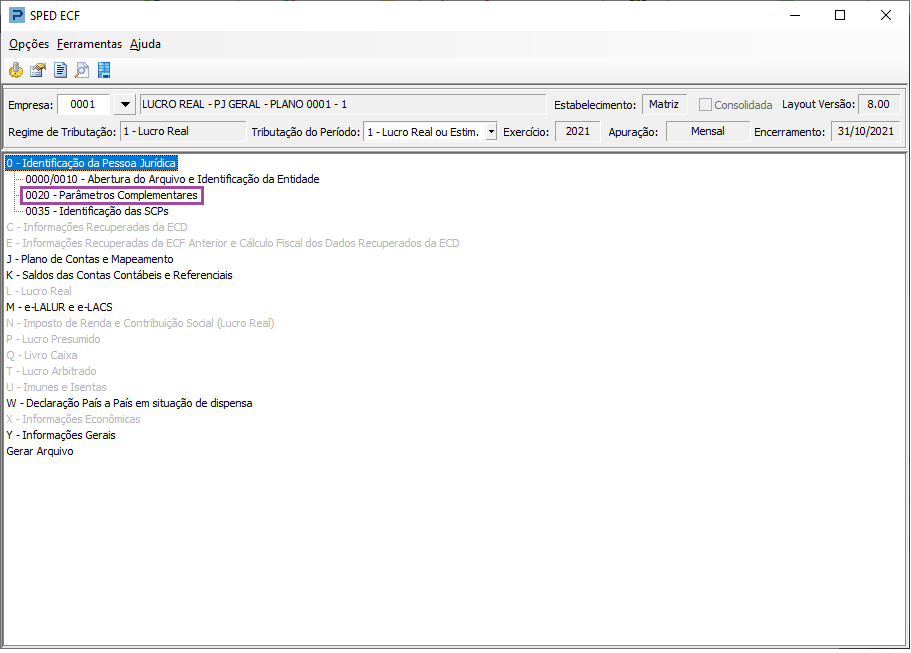Minimize the SPED ECF window

(795, 16)
